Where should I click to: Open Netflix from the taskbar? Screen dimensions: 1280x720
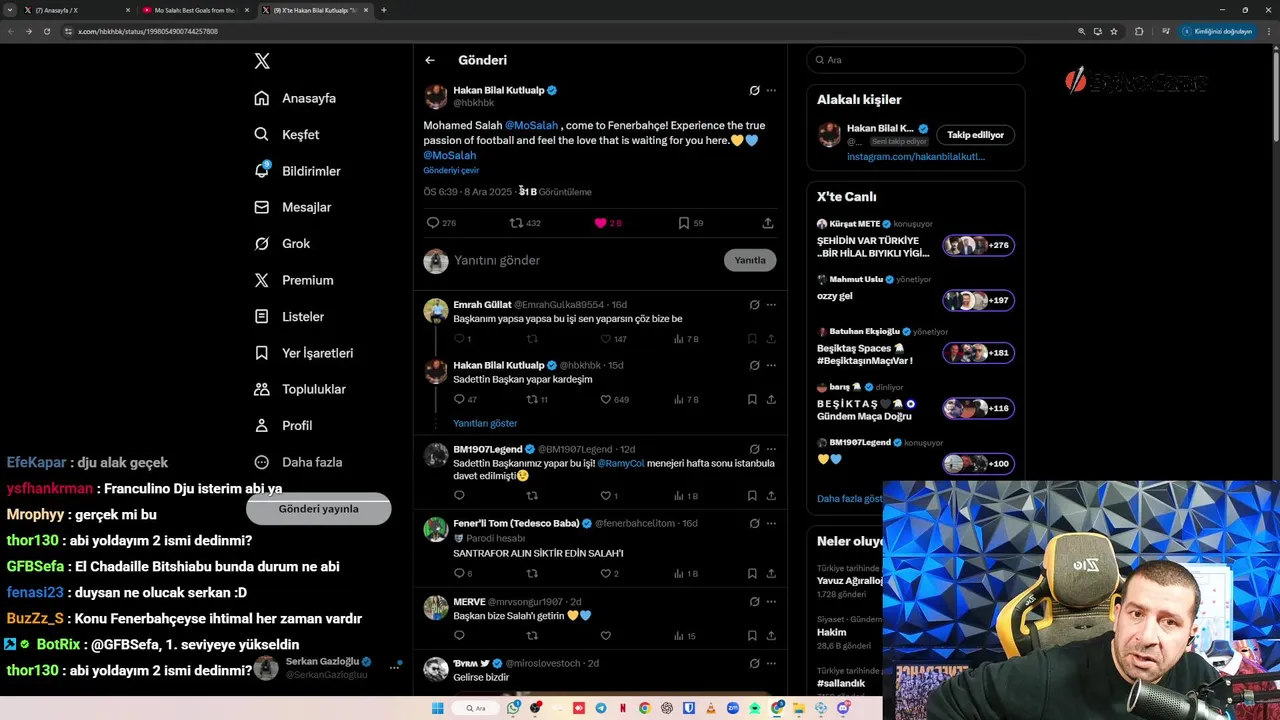pyautogui.click(x=623, y=708)
